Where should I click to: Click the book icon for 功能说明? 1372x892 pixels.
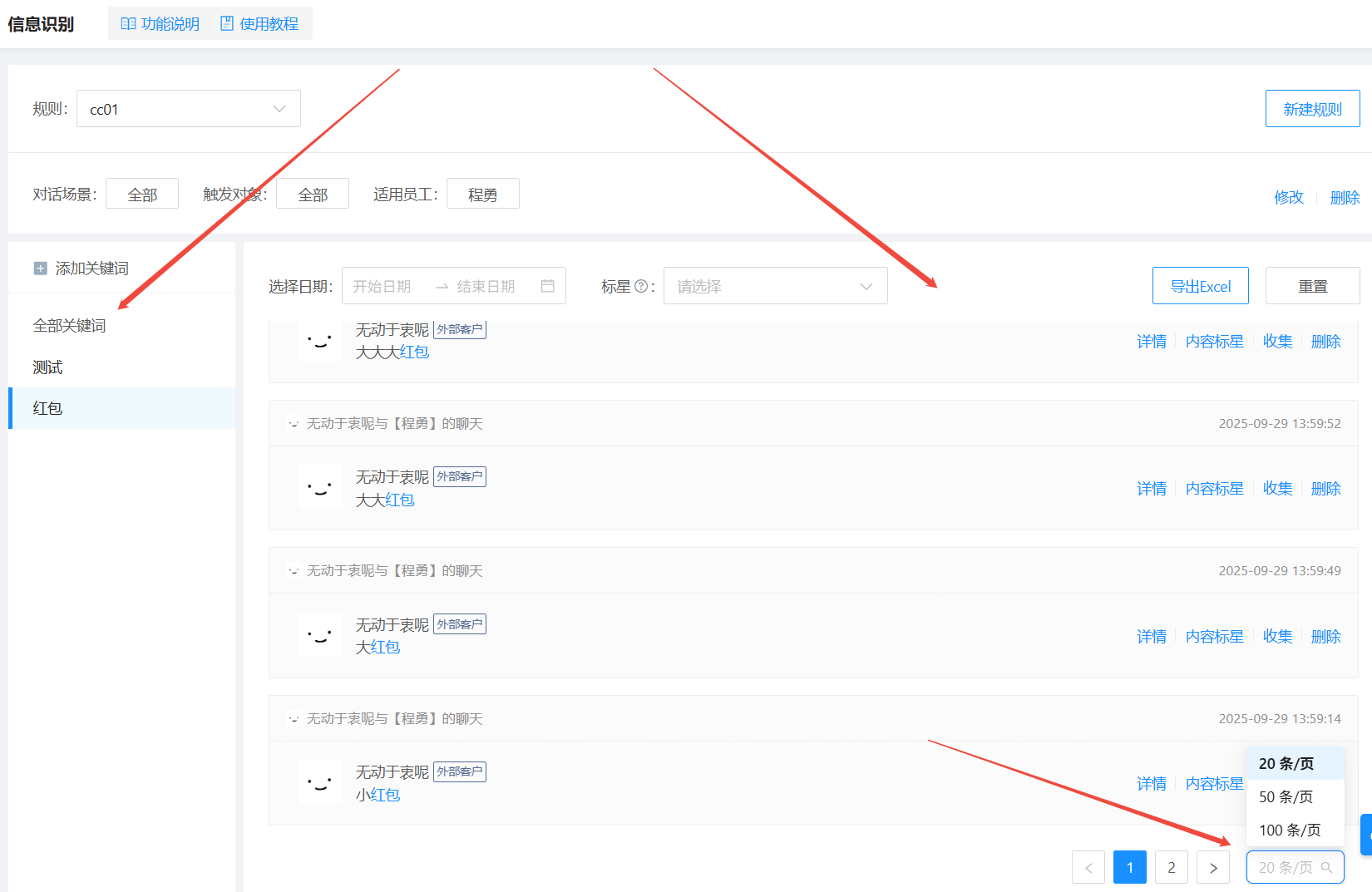coord(128,24)
